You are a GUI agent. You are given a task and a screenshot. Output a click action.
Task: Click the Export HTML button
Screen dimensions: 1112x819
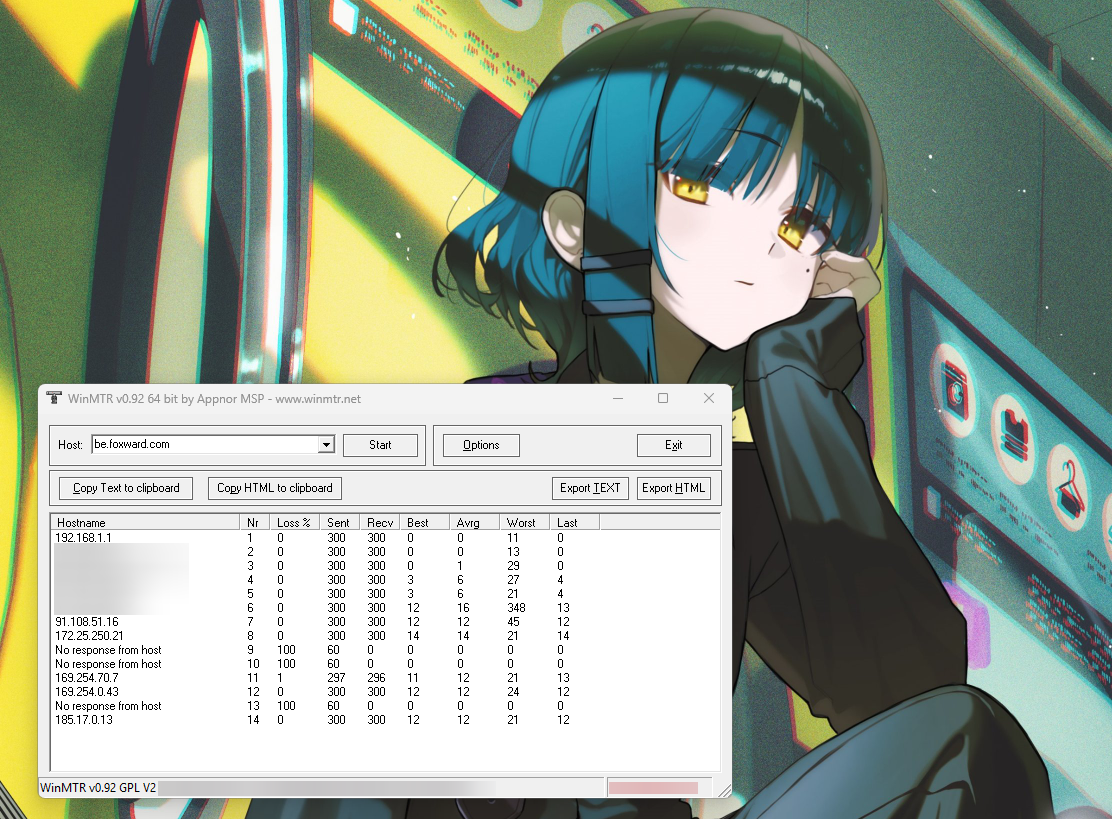click(x=674, y=489)
